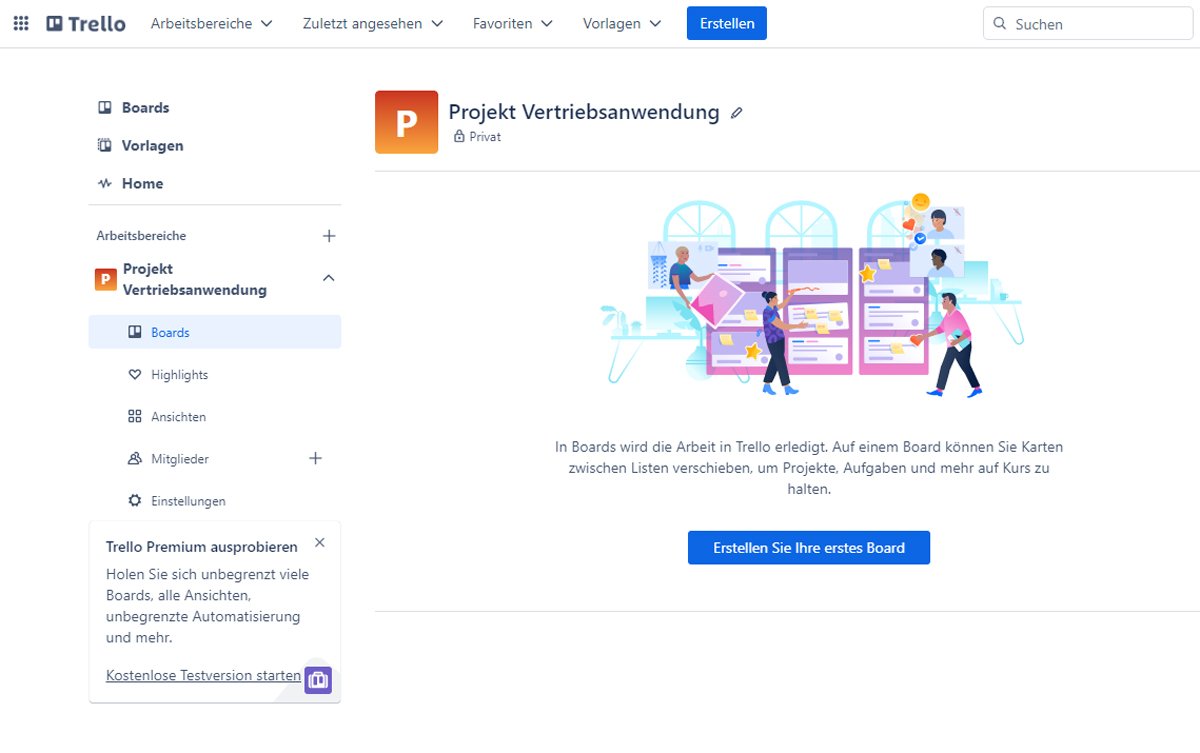The width and height of the screenshot is (1200, 753).
Task: Click the Trello Premium badge icon
Action: (x=317, y=679)
